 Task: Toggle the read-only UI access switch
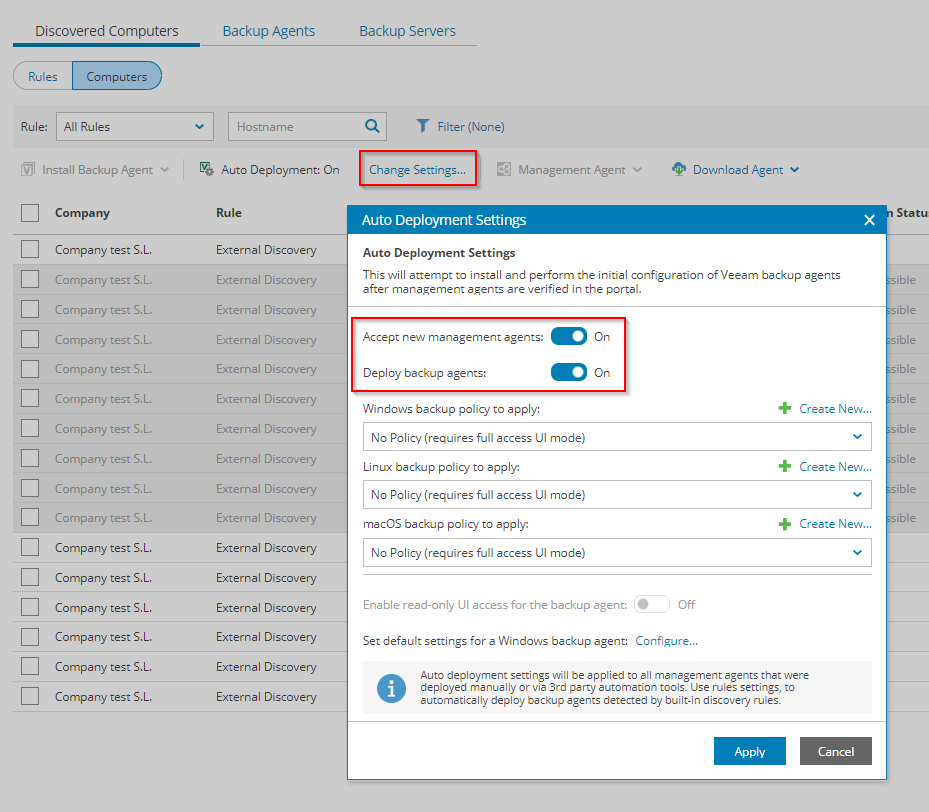(652, 604)
